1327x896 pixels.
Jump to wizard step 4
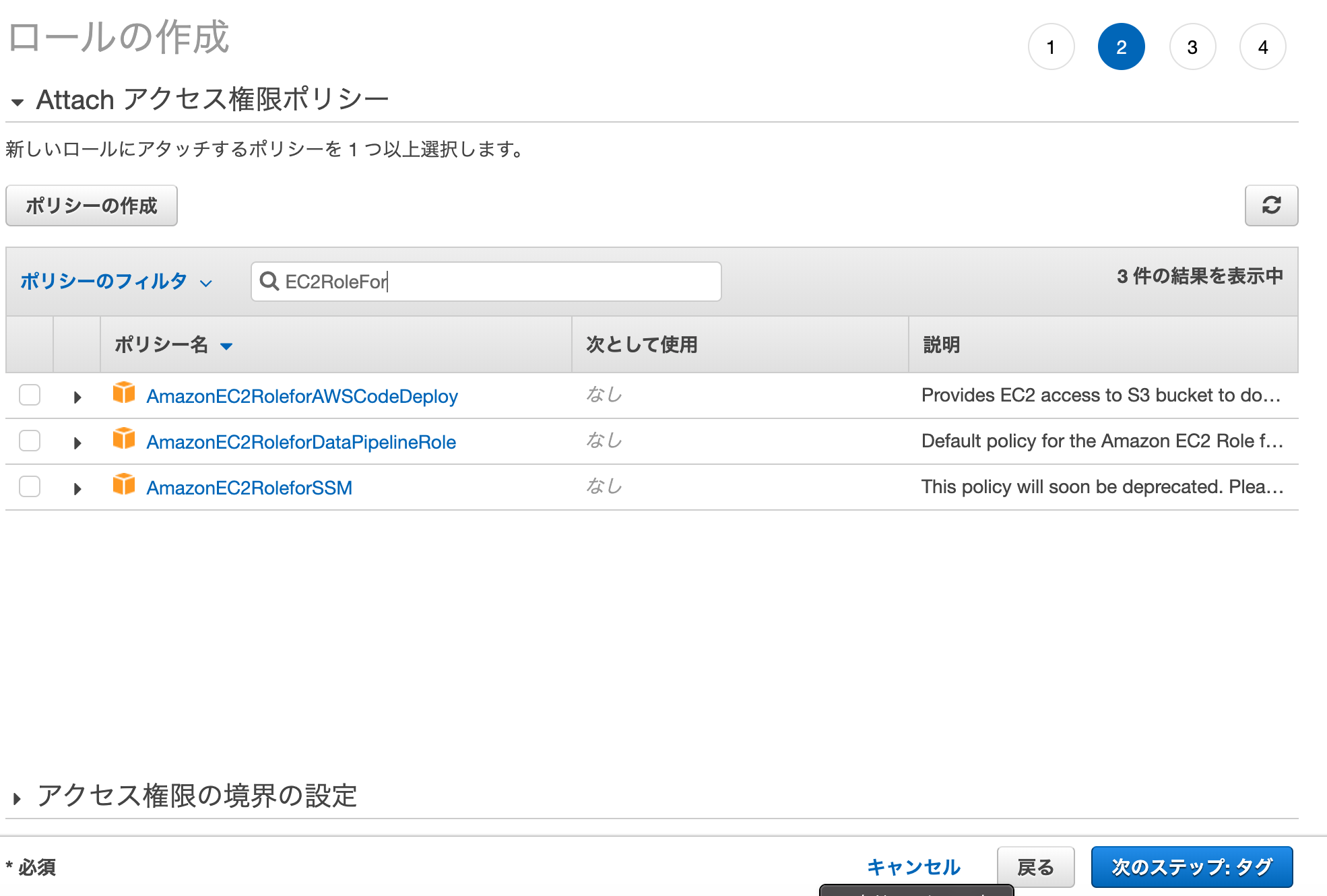coord(1263,47)
